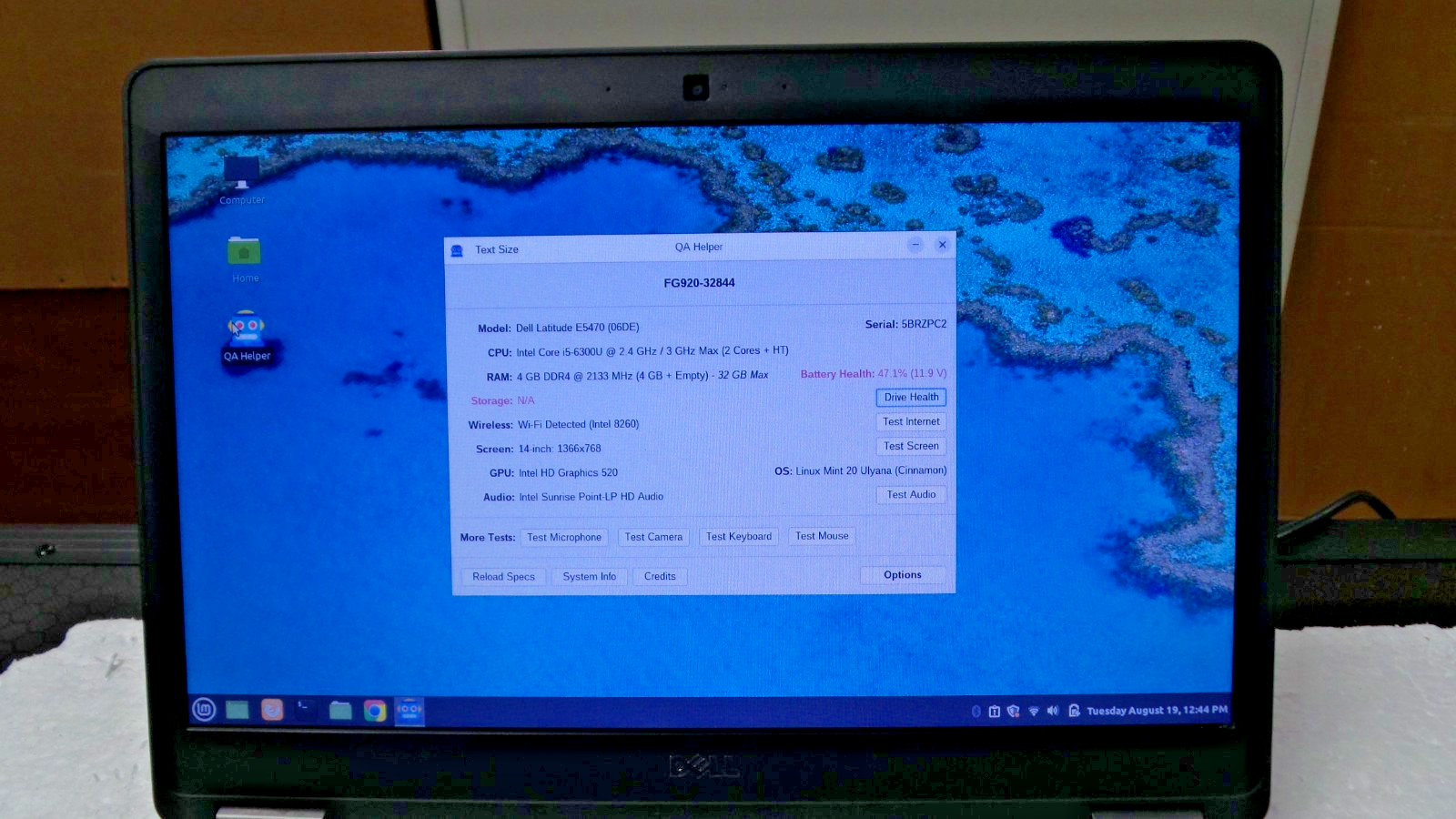Click the battery power tray icon

click(1074, 711)
